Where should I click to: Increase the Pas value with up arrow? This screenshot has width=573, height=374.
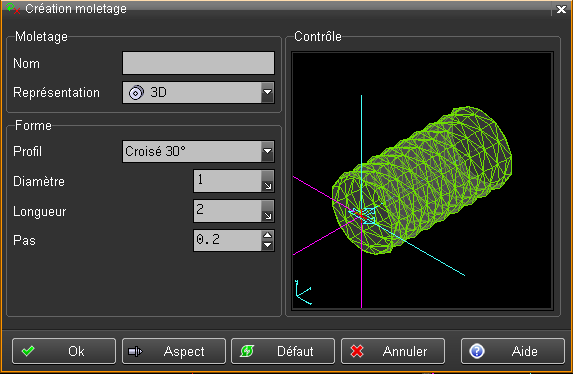coord(268,235)
